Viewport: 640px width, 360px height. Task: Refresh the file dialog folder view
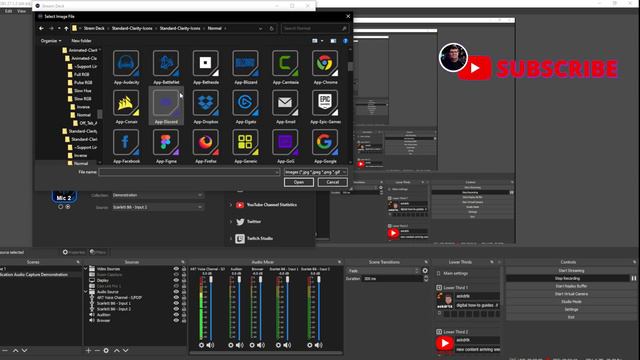271,29
